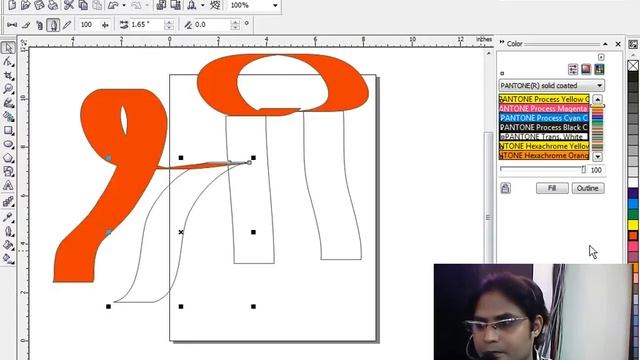Screen dimensions: 640x360
Task: Select the Fill bucket tool
Action: 8,245
